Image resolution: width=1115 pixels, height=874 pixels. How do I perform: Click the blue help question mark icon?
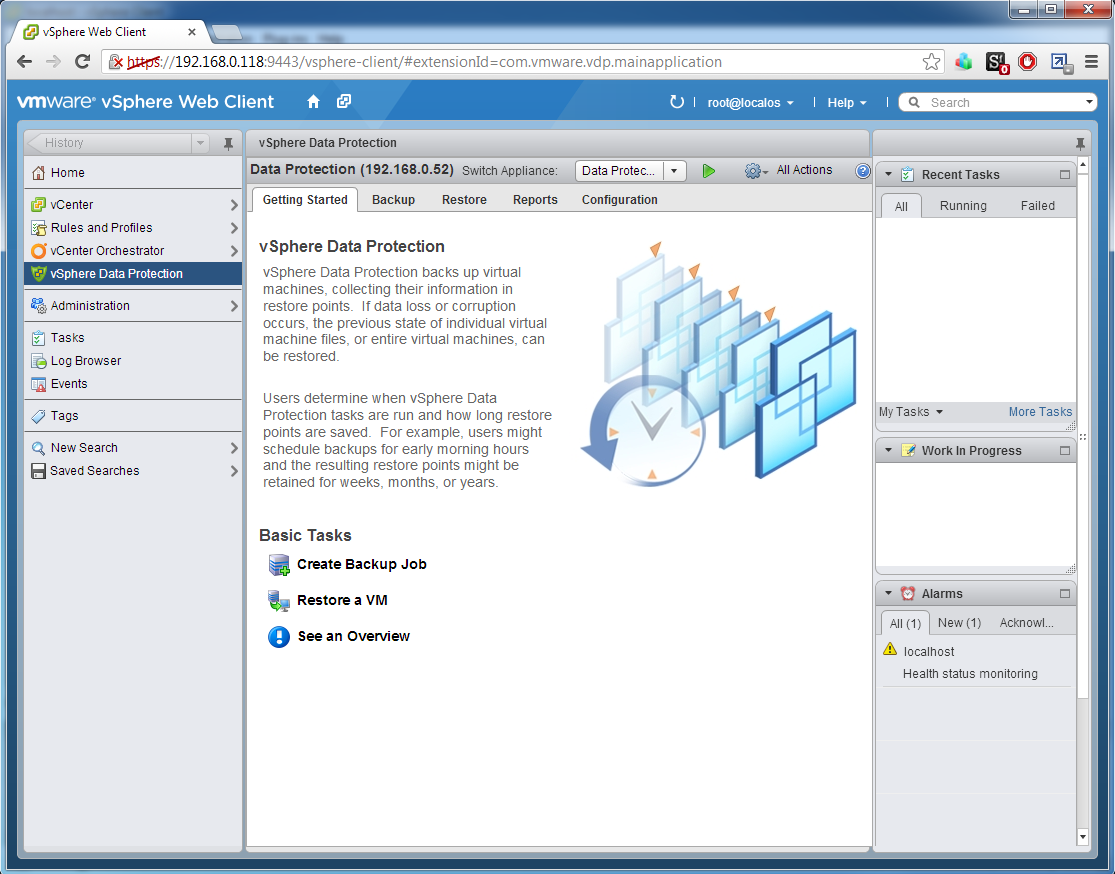863,171
